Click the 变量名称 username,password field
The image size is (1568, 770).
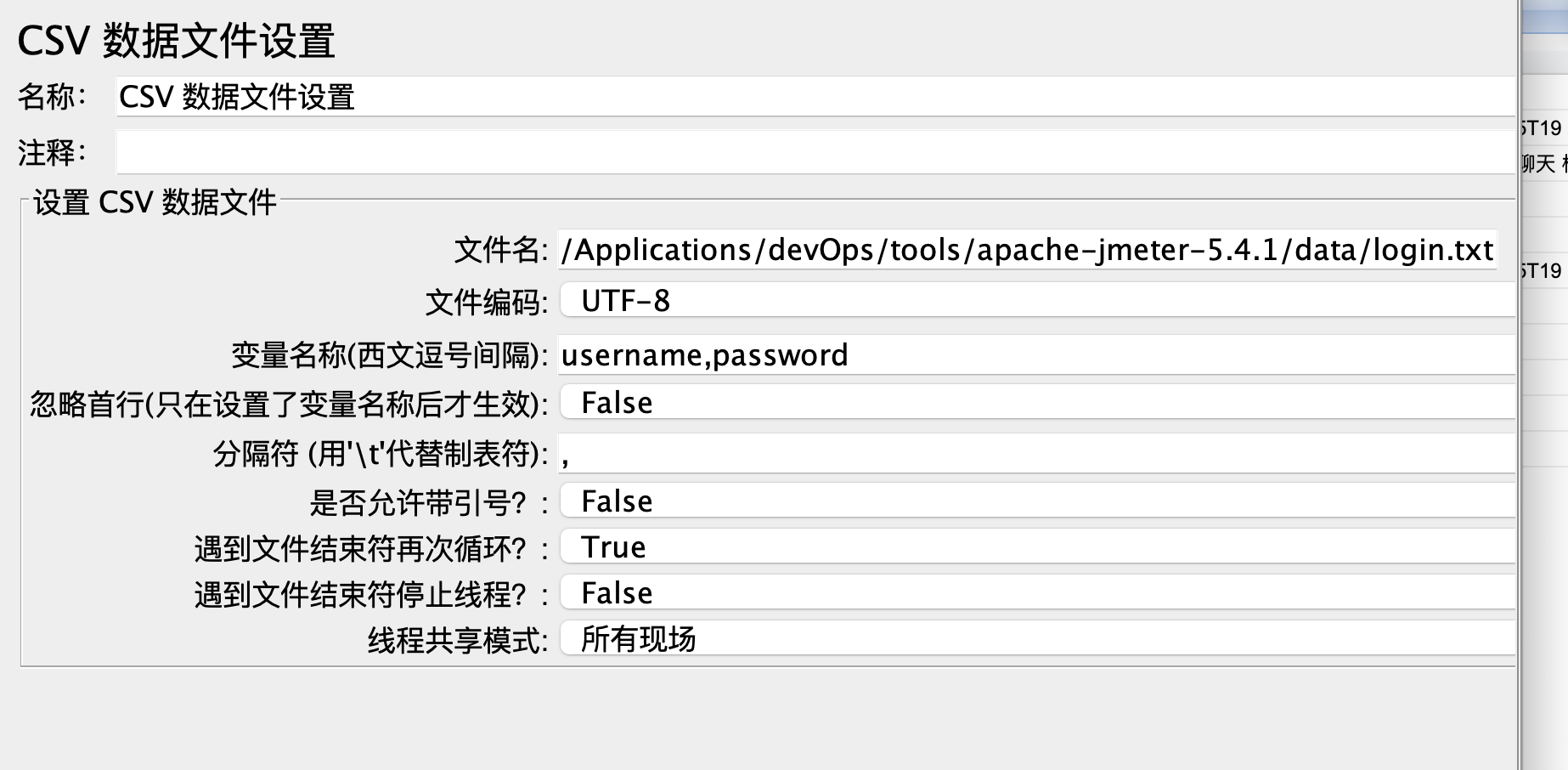coord(1036,355)
